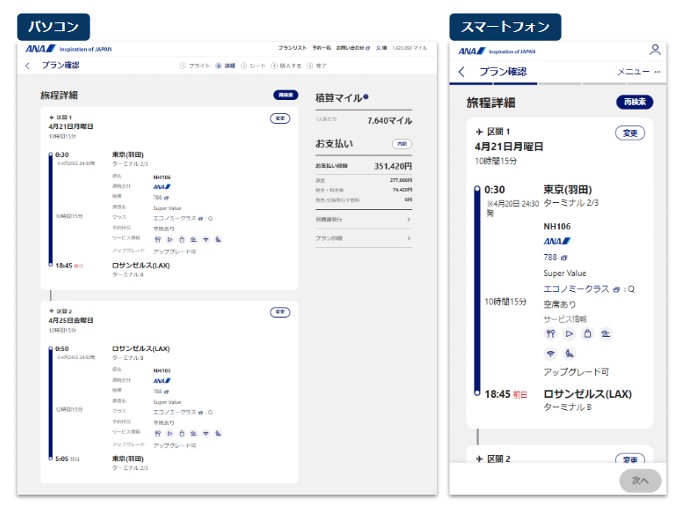
Task: Click NH105 flight number in PC 区間2
Action: [x=162, y=371]
